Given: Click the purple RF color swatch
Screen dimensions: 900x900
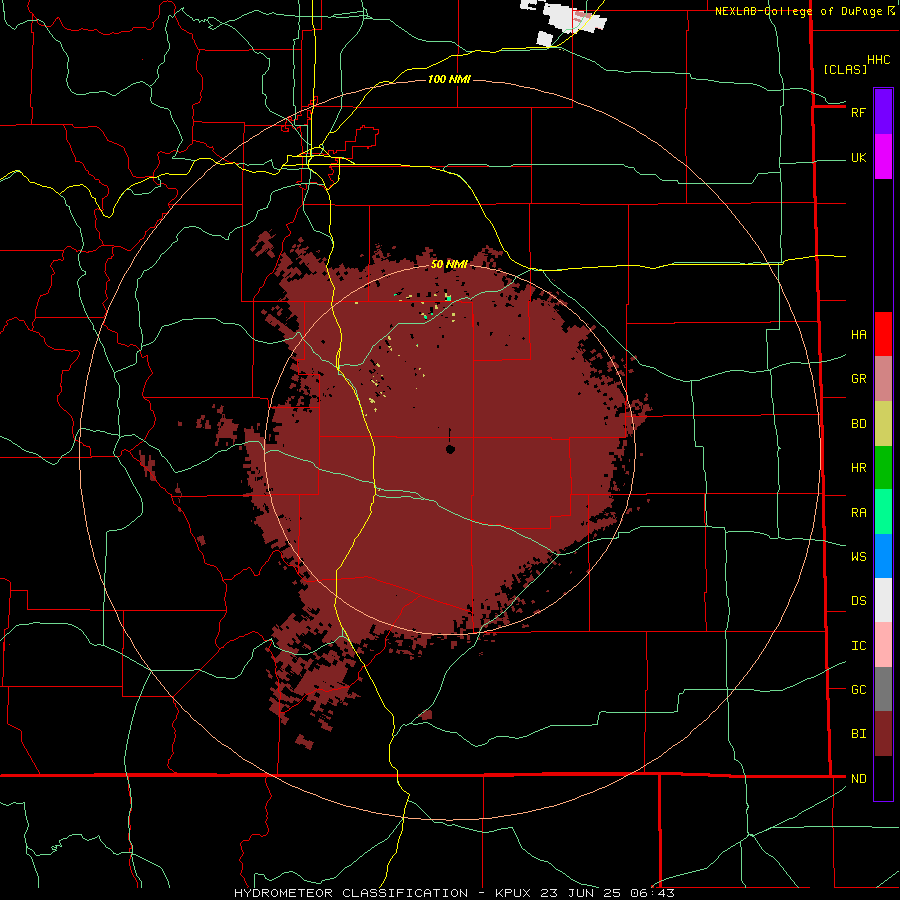Looking at the screenshot, I should pyautogui.click(x=883, y=112).
